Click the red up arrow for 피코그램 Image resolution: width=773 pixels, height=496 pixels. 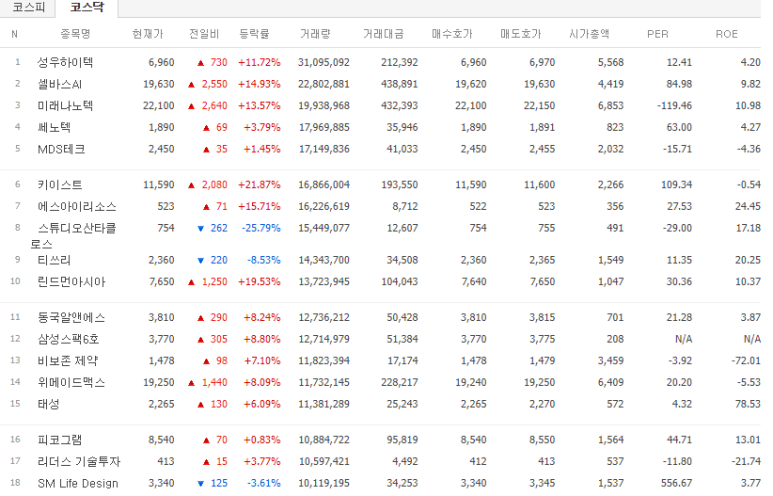[207, 440]
